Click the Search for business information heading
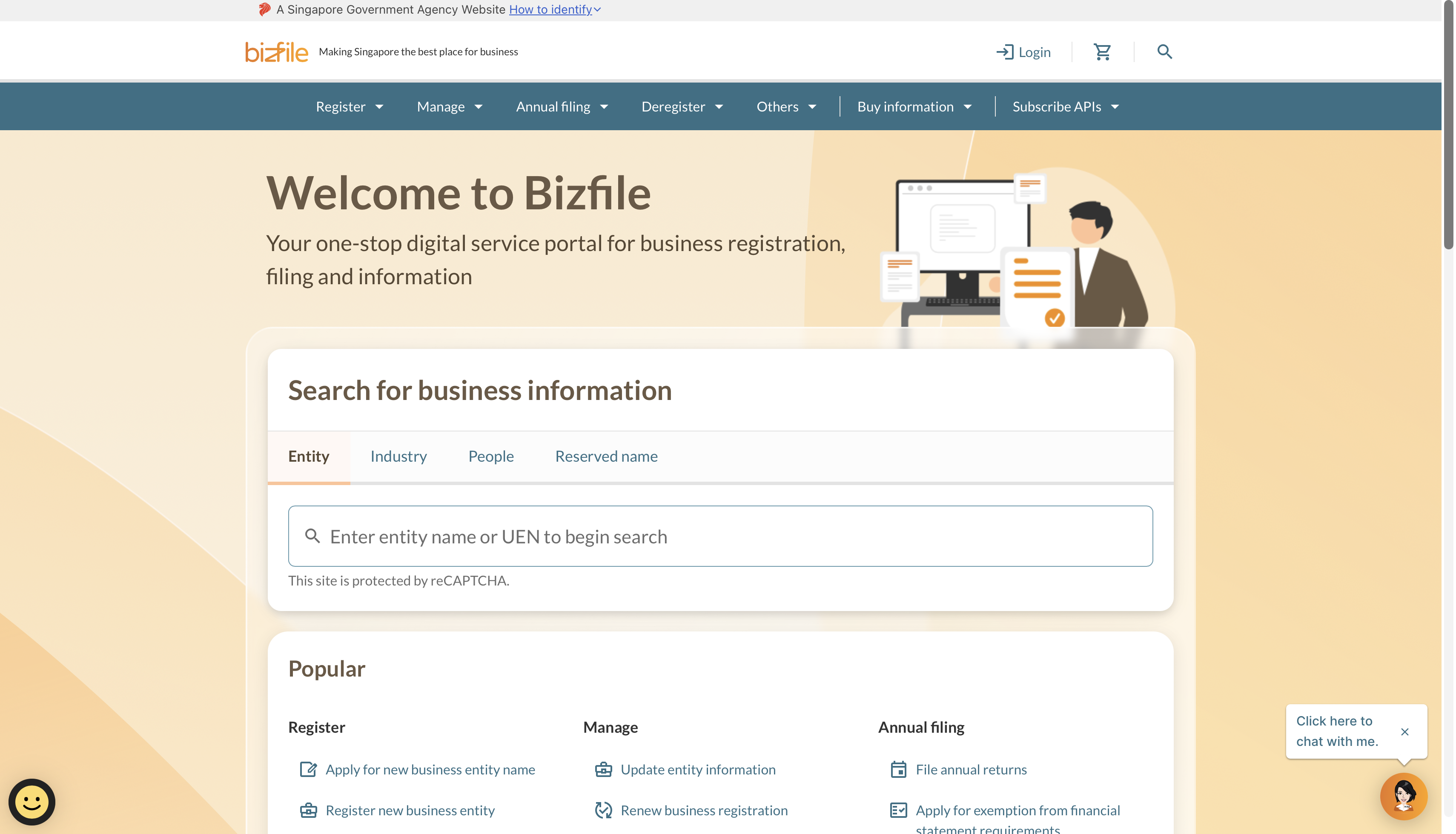This screenshot has width=1456, height=834. (x=480, y=390)
